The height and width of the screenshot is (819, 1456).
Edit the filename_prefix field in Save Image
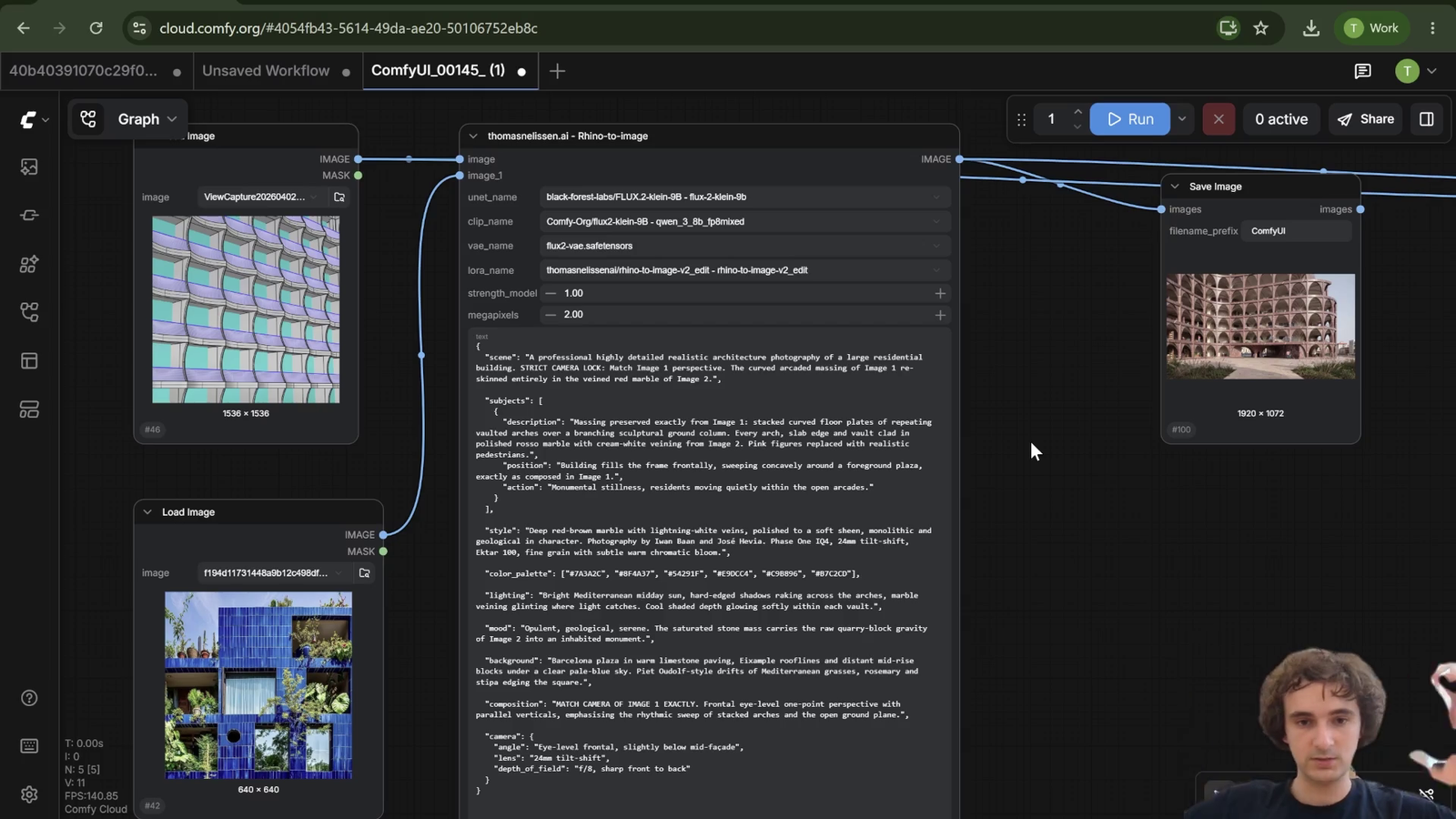pyautogui.click(x=1298, y=231)
